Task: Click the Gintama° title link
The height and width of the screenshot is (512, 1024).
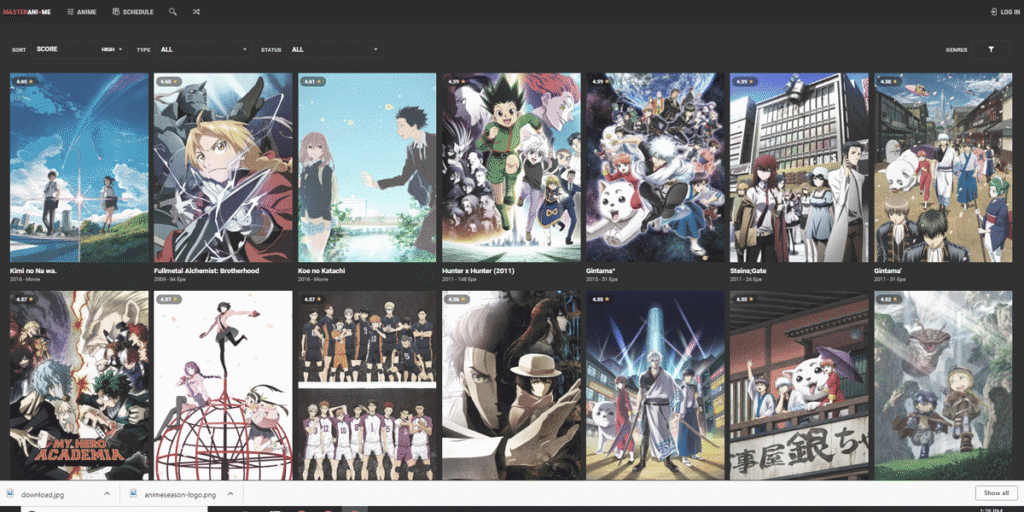Action: pos(600,270)
